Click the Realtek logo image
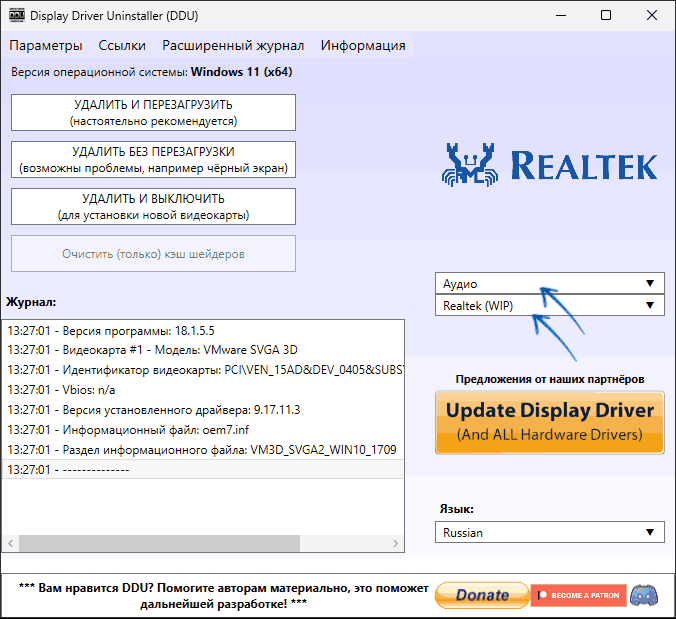This screenshot has width=676, height=619. click(x=549, y=165)
